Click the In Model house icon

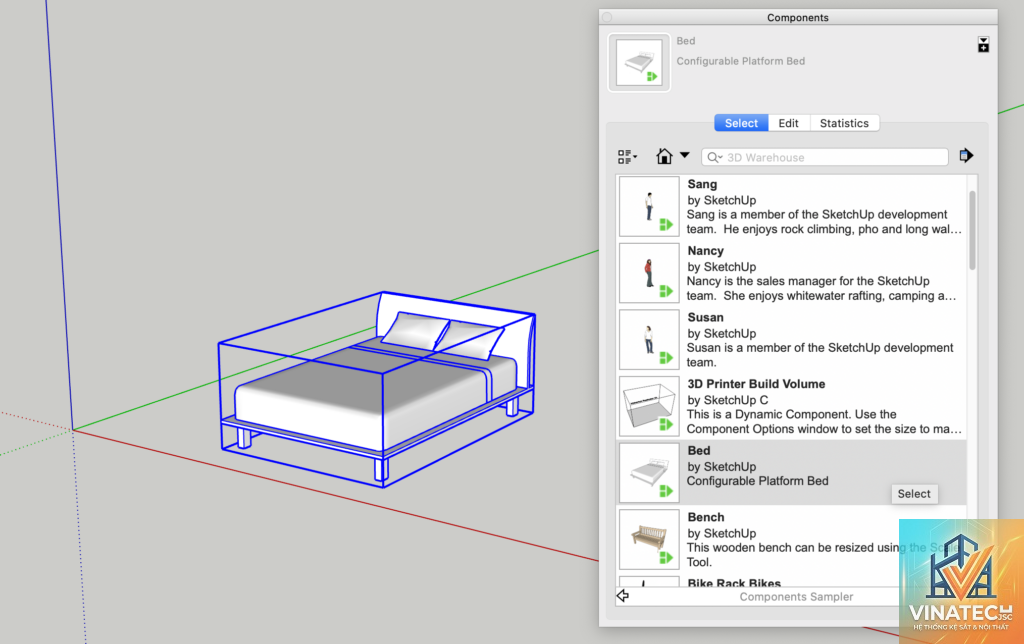(x=664, y=156)
